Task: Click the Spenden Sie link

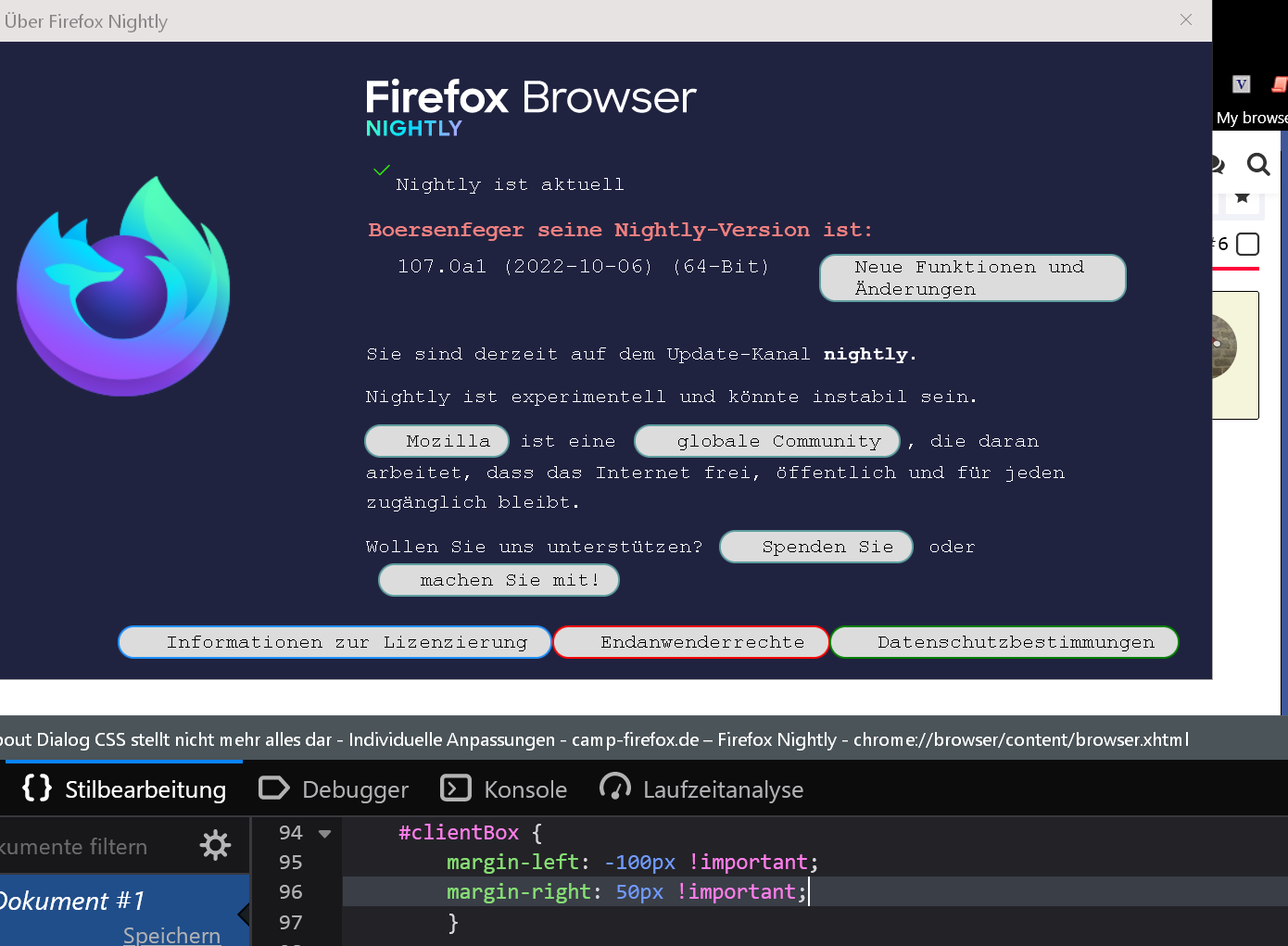Action: [816, 547]
